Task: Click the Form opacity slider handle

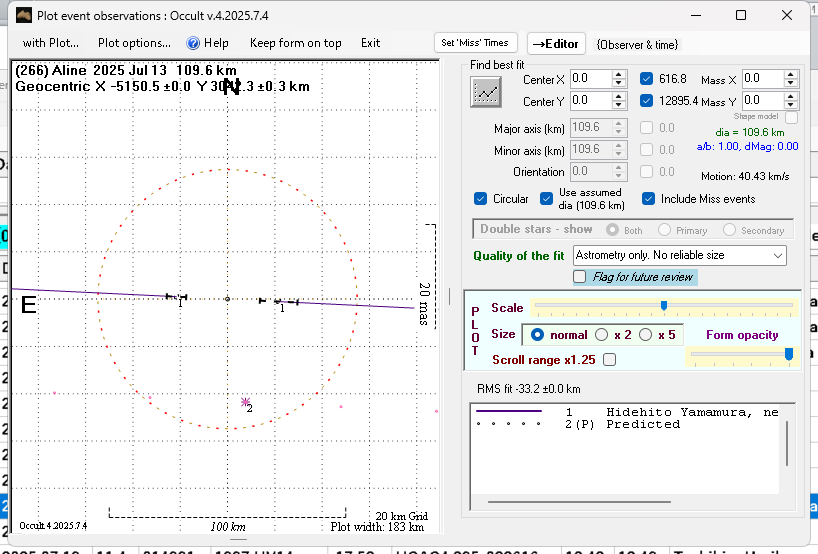Action: [x=789, y=353]
